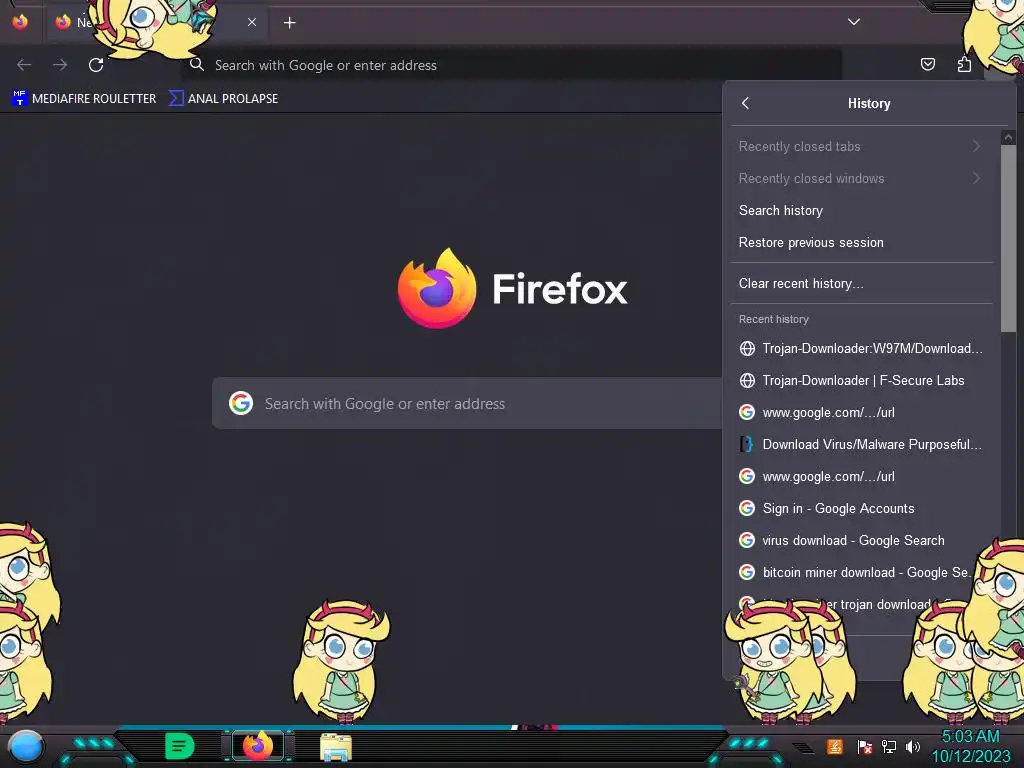1024x768 pixels.
Task: Click the magnifier icon in the address bar
Action: coord(197,65)
